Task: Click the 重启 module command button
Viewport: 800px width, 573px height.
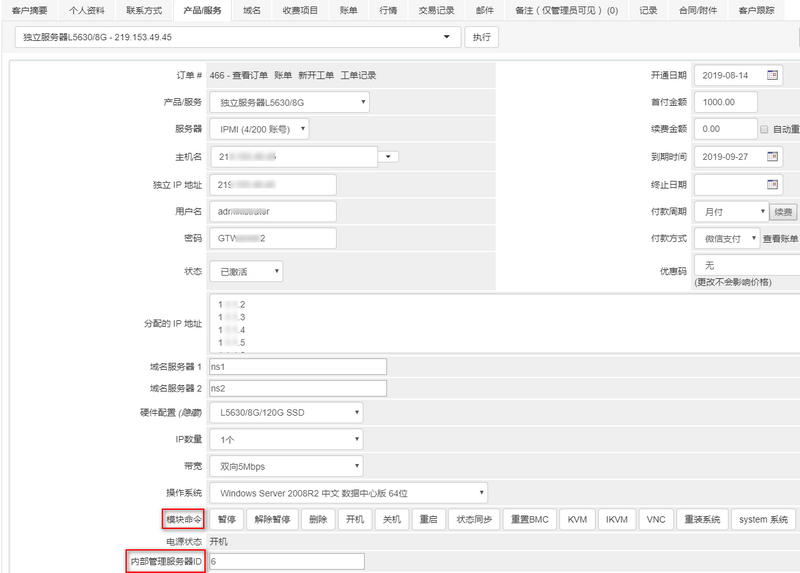Action: click(x=429, y=519)
